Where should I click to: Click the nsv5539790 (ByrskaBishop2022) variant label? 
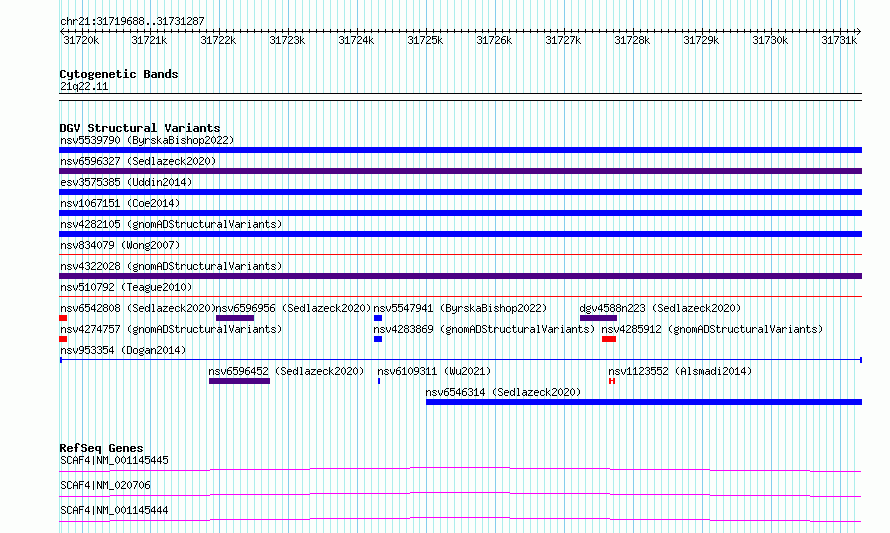pos(147,140)
